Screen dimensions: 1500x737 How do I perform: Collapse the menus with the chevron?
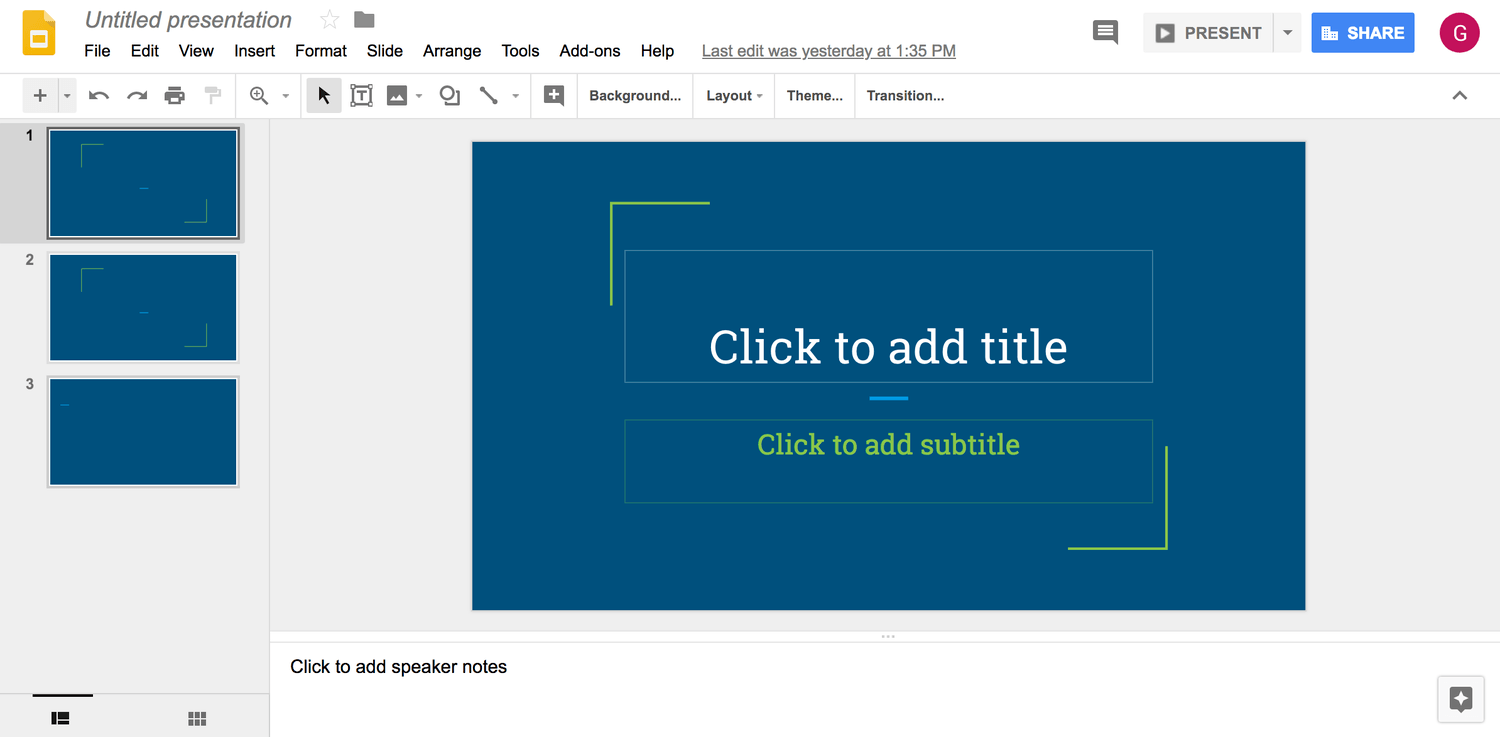click(1460, 95)
